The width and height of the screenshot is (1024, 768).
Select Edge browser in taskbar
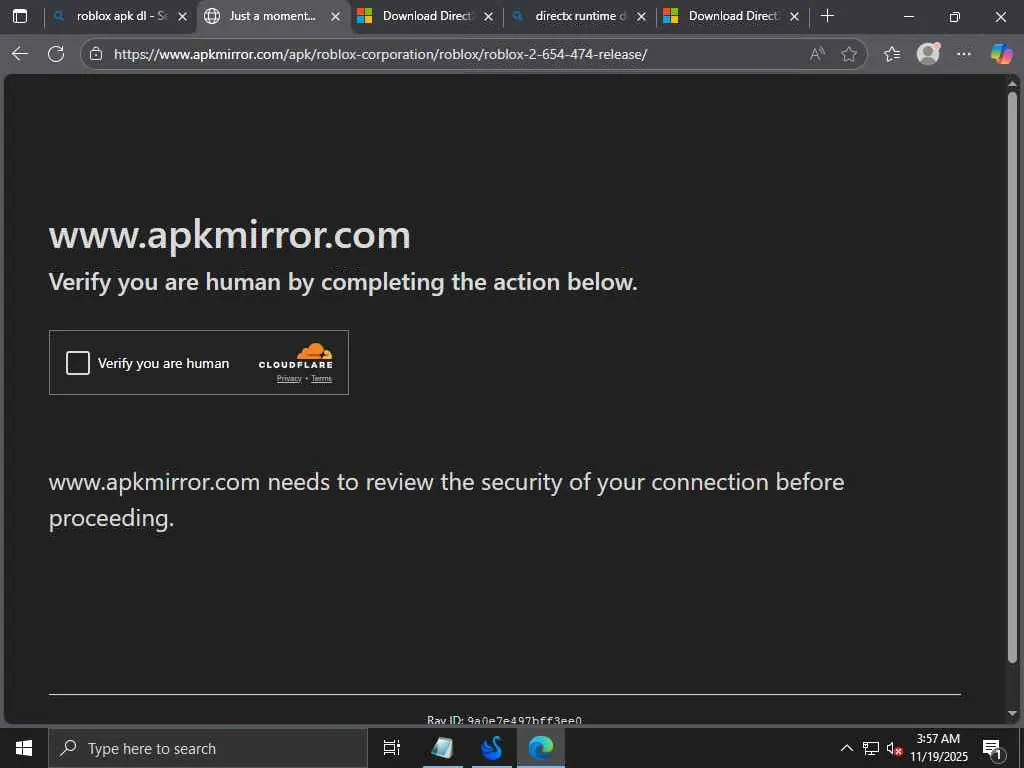[541, 748]
